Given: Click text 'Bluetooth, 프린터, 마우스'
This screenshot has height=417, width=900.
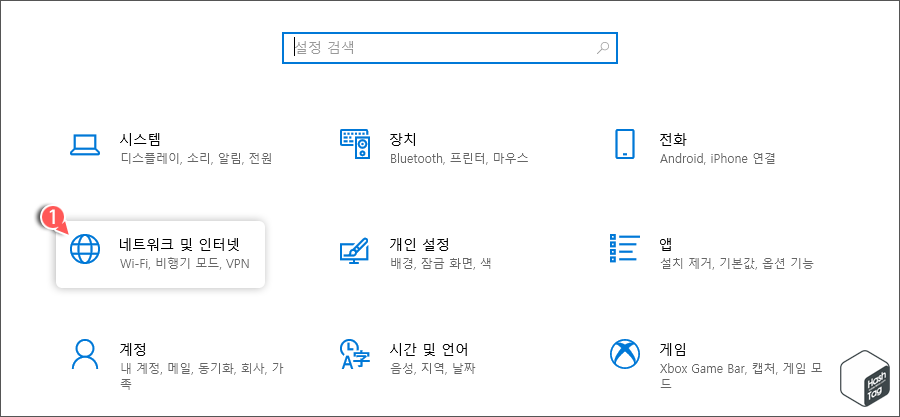Looking at the screenshot, I should point(459,158).
